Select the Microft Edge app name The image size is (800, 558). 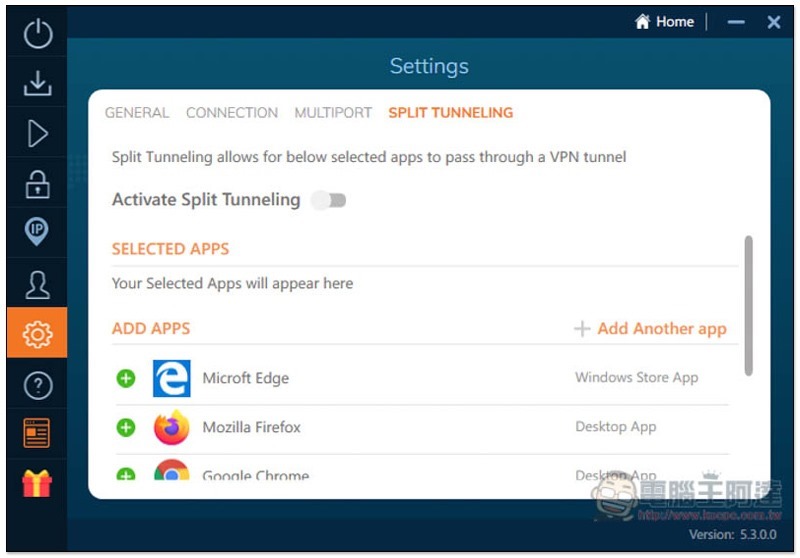[246, 378]
